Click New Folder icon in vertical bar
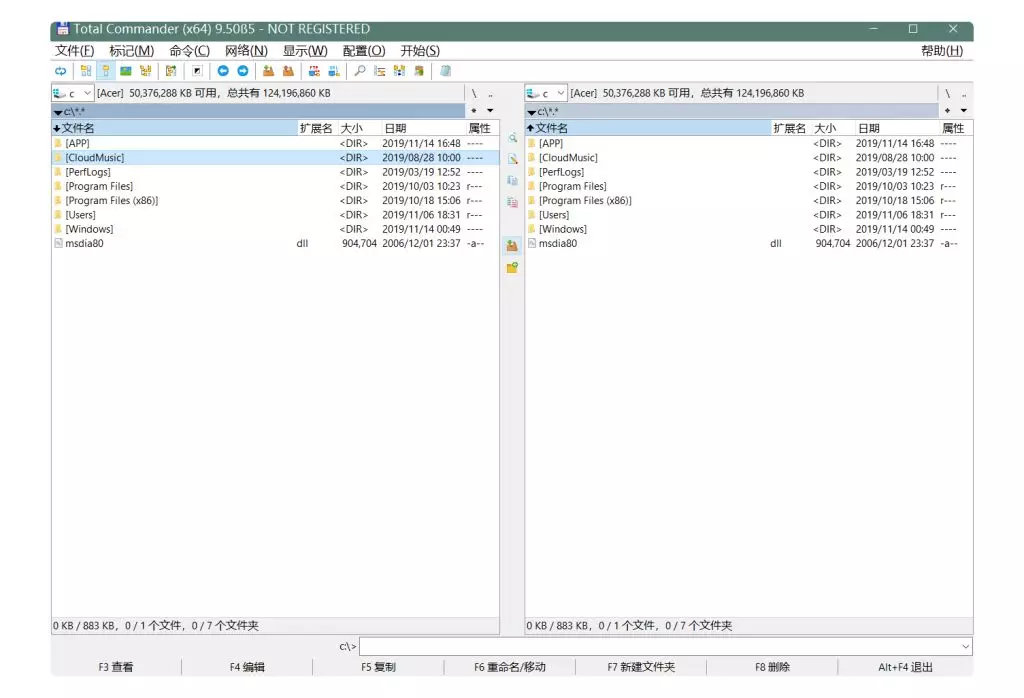The width and height of the screenshot is (1024, 698). [513, 268]
